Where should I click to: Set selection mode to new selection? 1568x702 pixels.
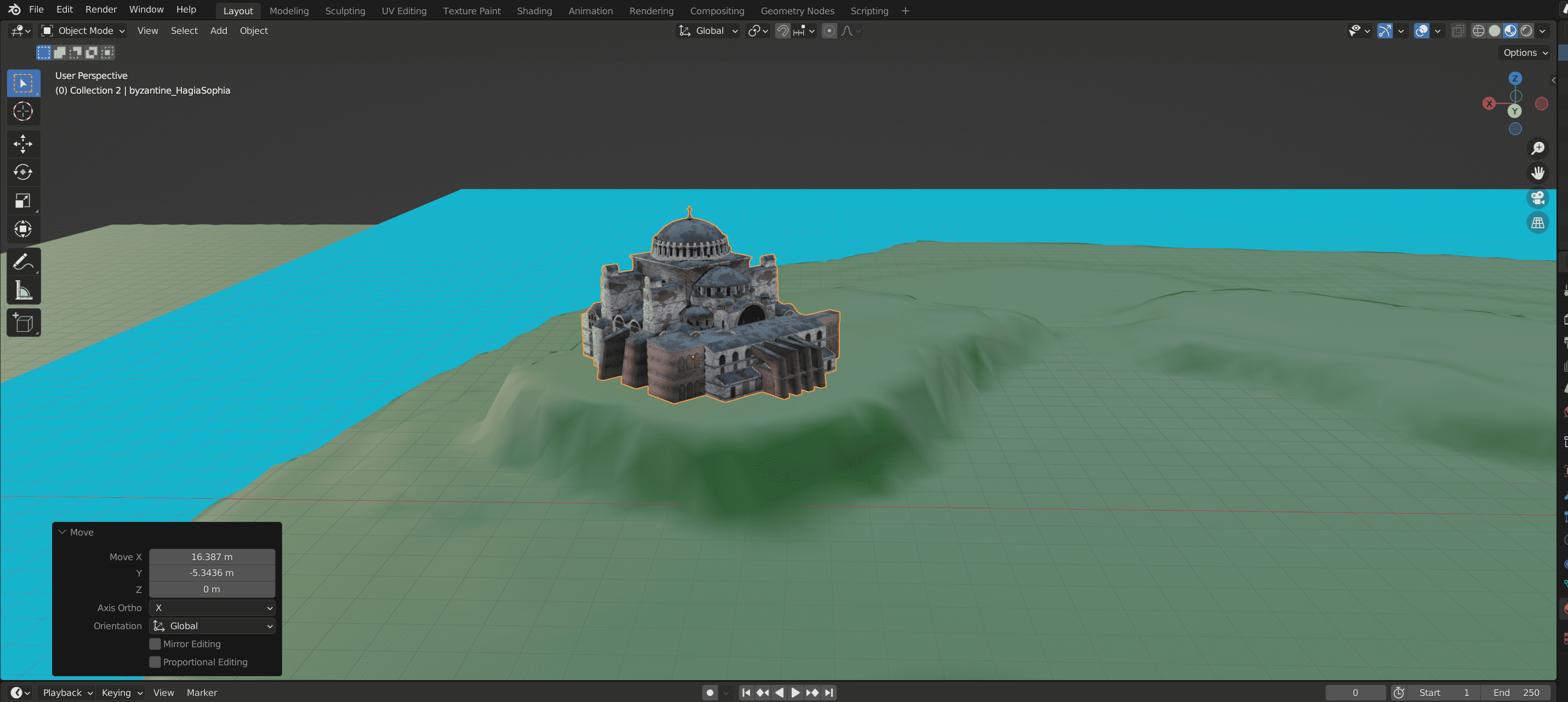[x=44, y=53]
